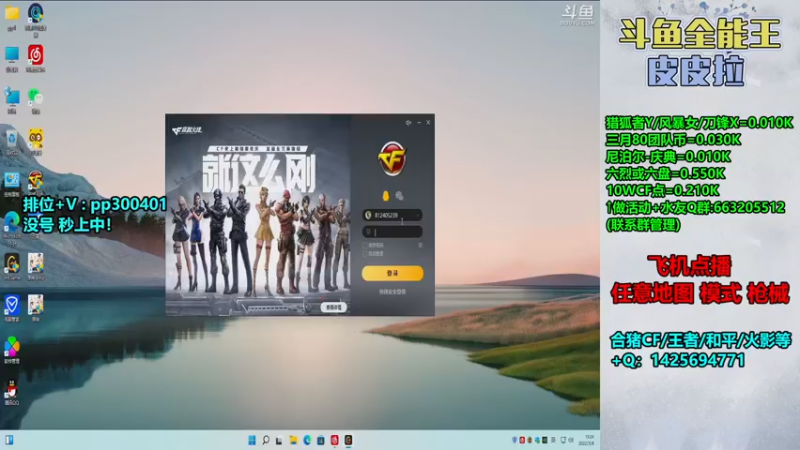Select the WeChat login method icon
Screen dimensions: 800x450
[x=399, y=196]
